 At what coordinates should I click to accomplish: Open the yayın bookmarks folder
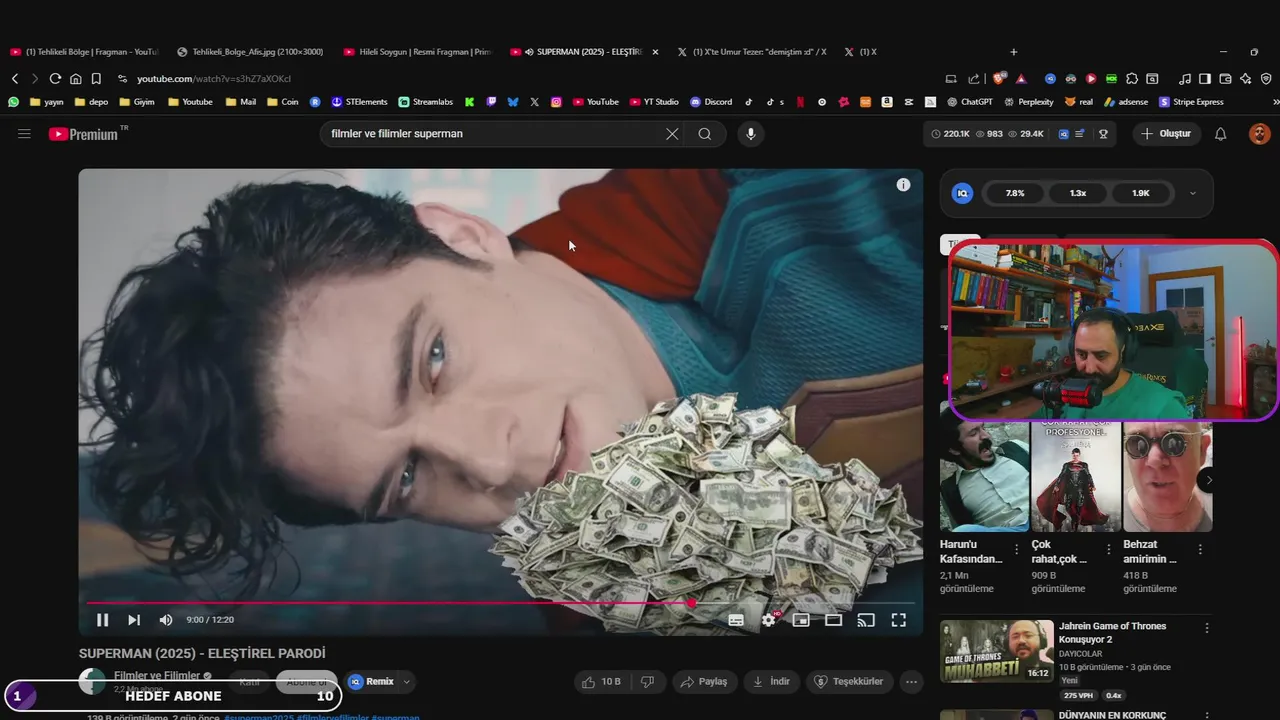47,102
